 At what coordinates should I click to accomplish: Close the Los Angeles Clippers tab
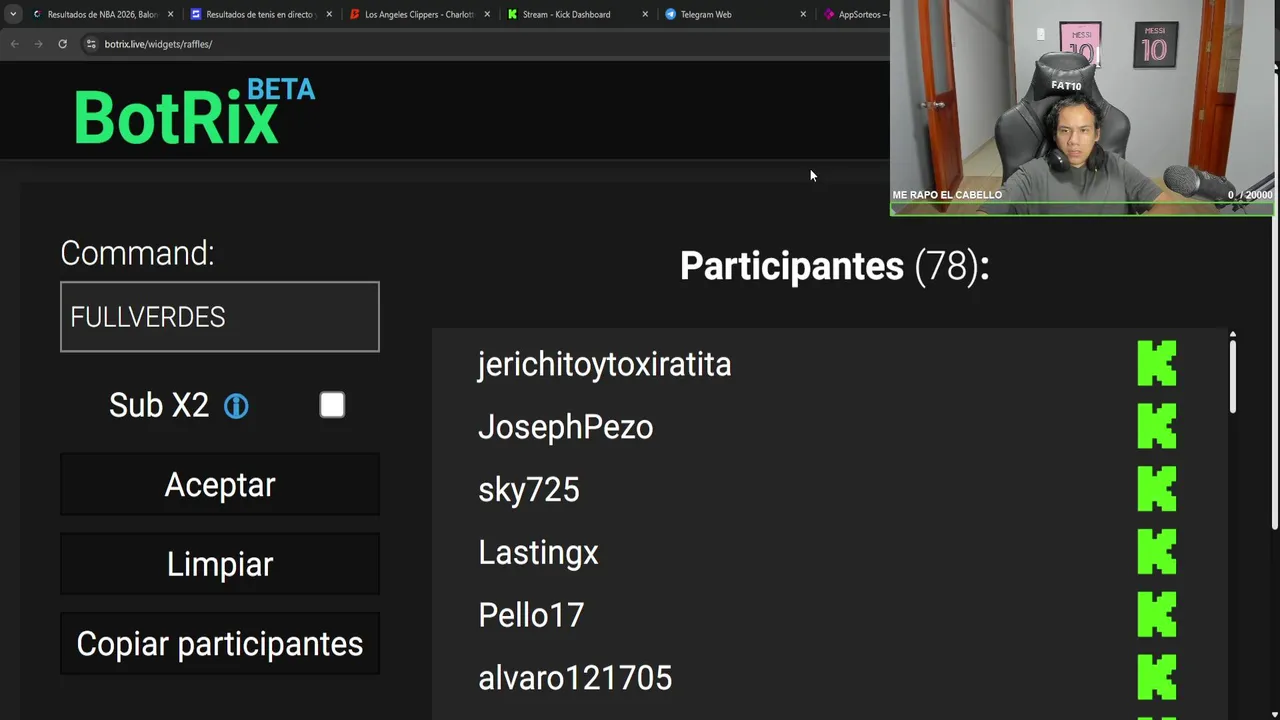pyautogui.click(x=487, y=14)
